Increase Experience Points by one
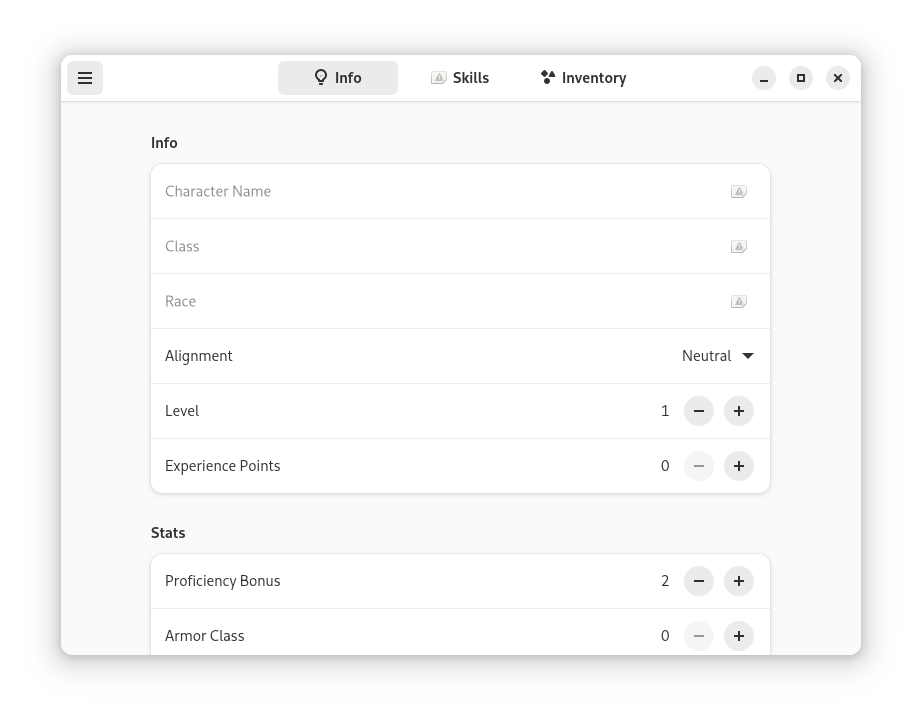Image resolution: width=922 pixels, height=722 pixels. [x=739, y=466]
